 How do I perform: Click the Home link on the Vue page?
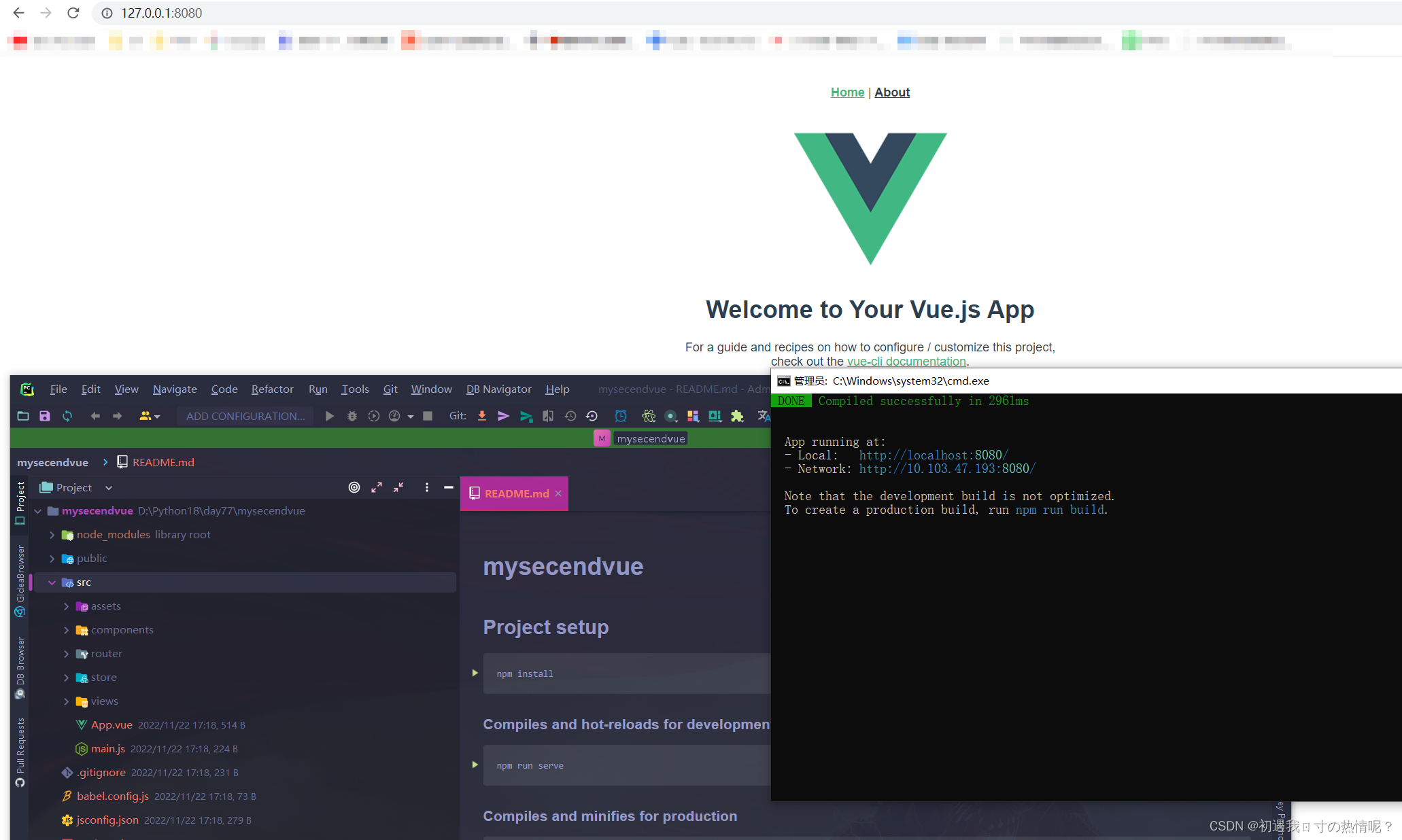click(x=847, y=92)
